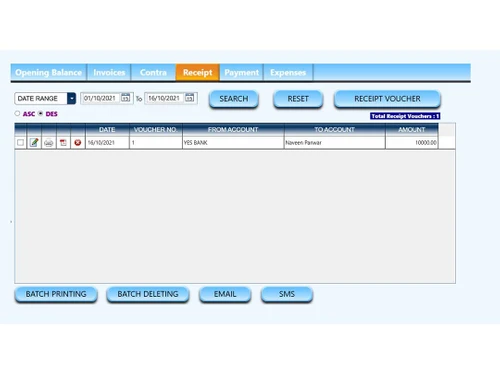
Task: Select the Naveen Panwar cell
Action: [x=335, y=143]
